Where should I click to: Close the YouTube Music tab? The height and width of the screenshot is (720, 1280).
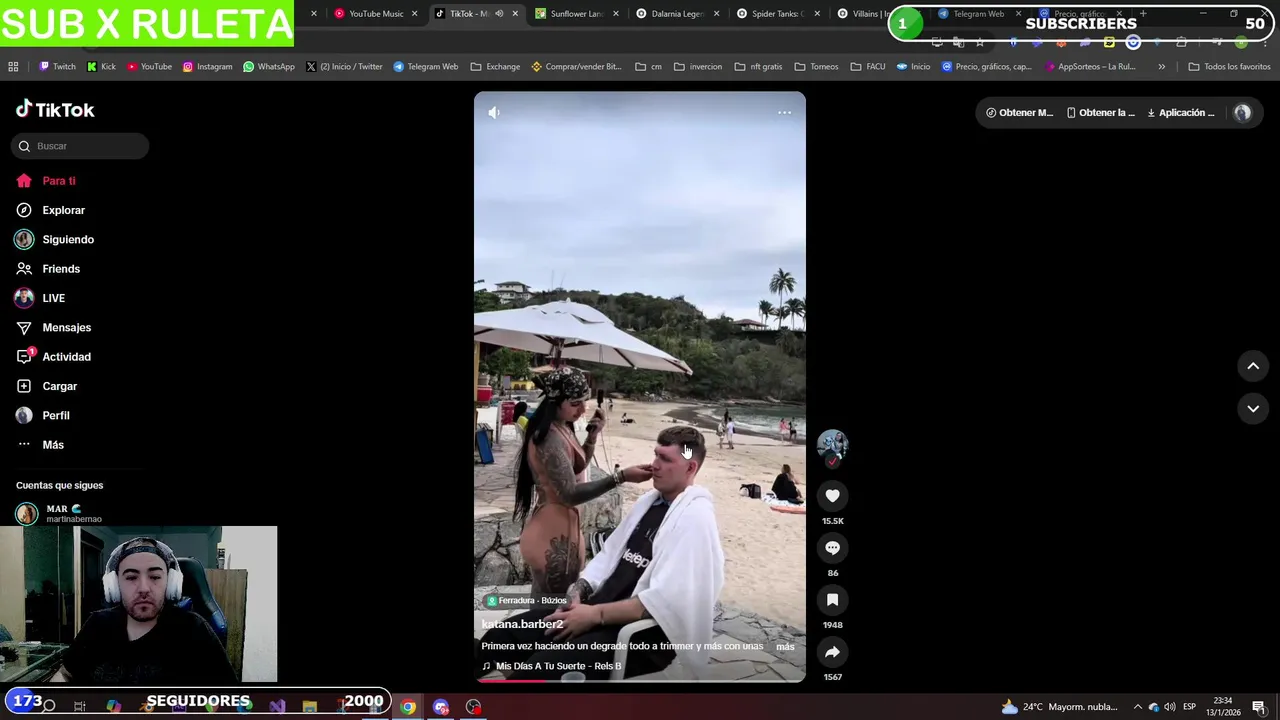414,14
